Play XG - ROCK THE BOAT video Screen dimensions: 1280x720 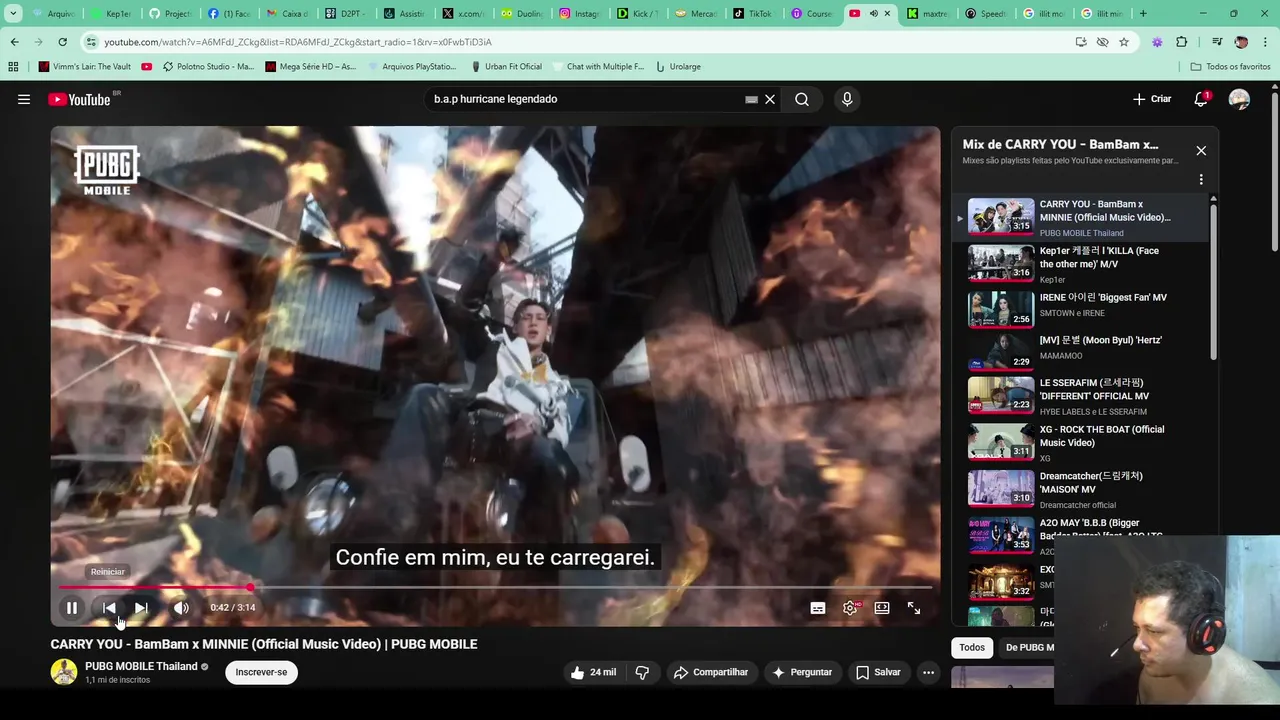(1081, 442)
